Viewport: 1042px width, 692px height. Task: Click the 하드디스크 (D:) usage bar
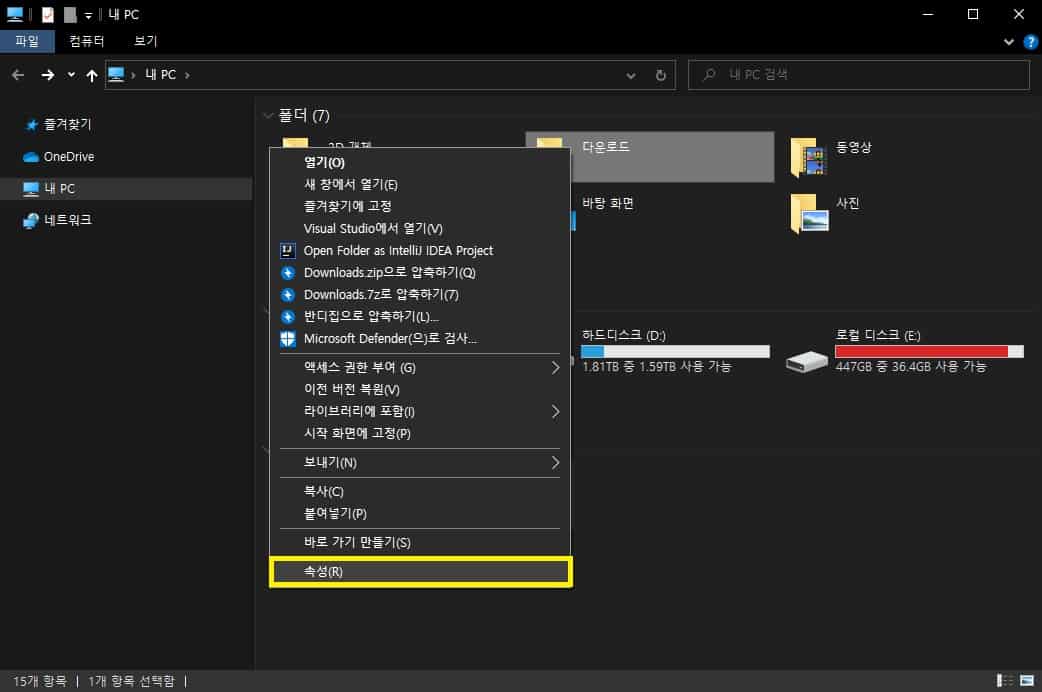tap(675, 352)
